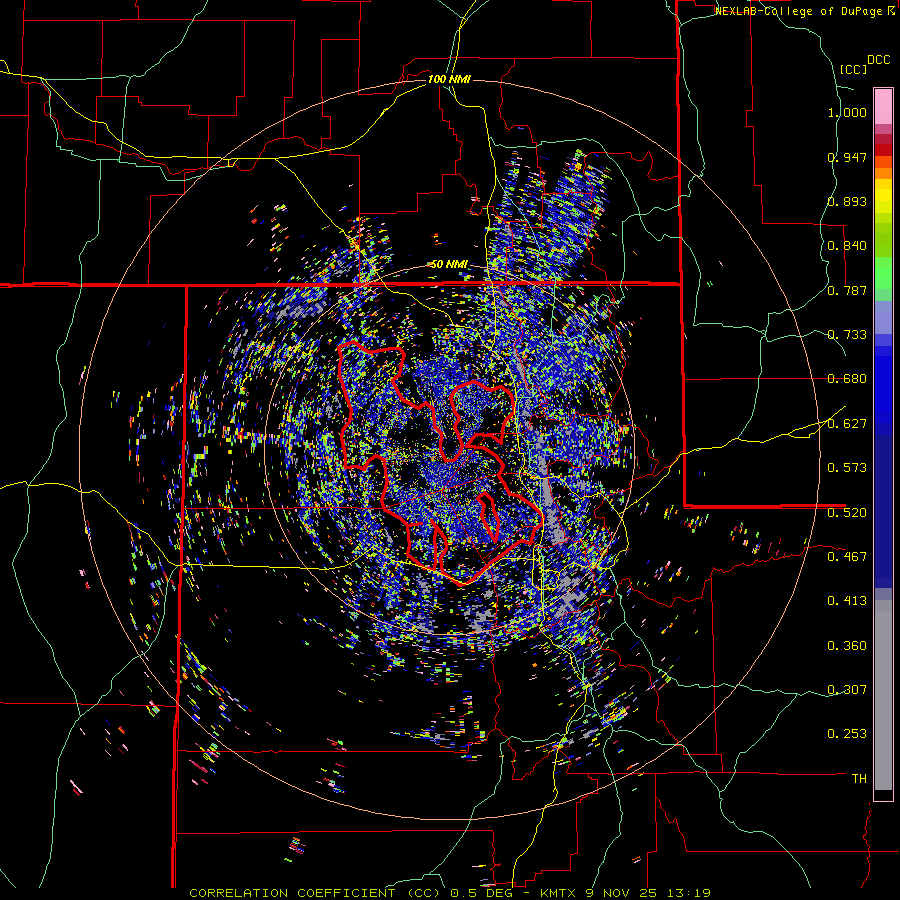Click the 0.467 scale value
900x900 pixels.
click(847, 557)
